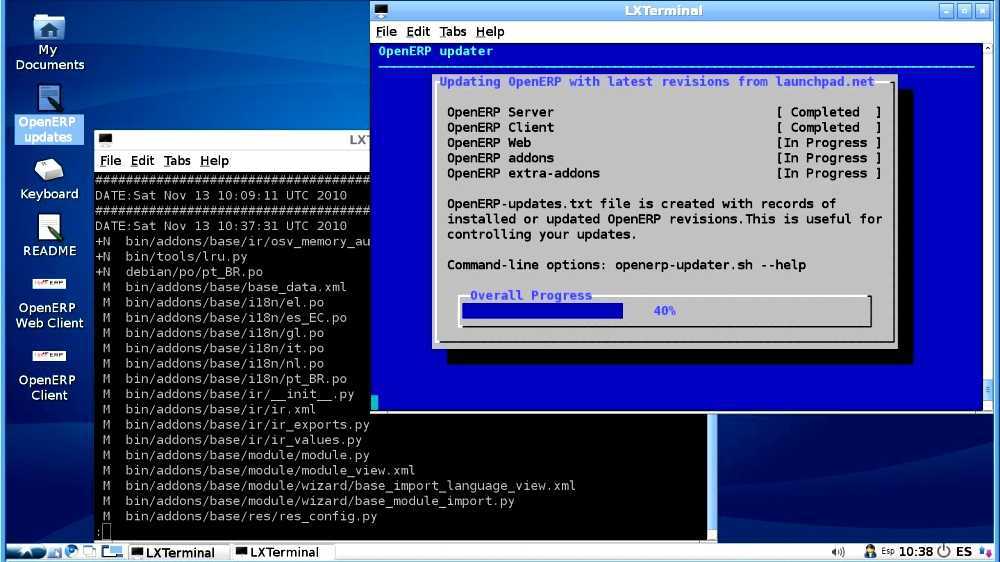Open the file manager launcher in the taskbar
The height and width of the screenshot is (562, 1000).
(55, 552)
